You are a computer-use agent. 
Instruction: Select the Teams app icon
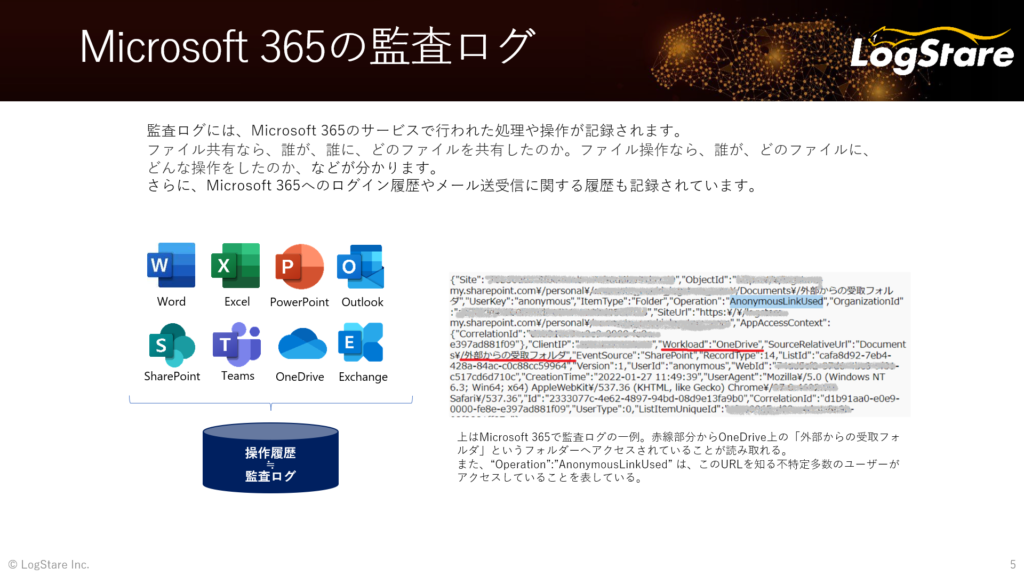click(x=237, y=344)
